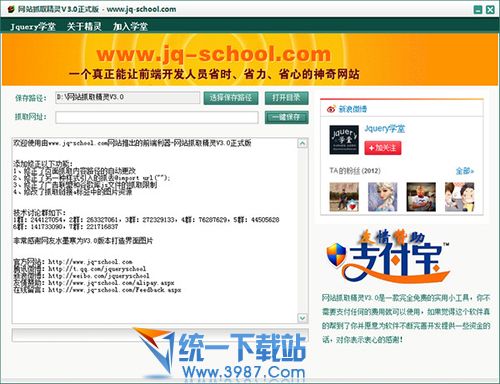Focus the 抓取网址 input field
Screen dimensions: 500x384
tap(157, 117)
